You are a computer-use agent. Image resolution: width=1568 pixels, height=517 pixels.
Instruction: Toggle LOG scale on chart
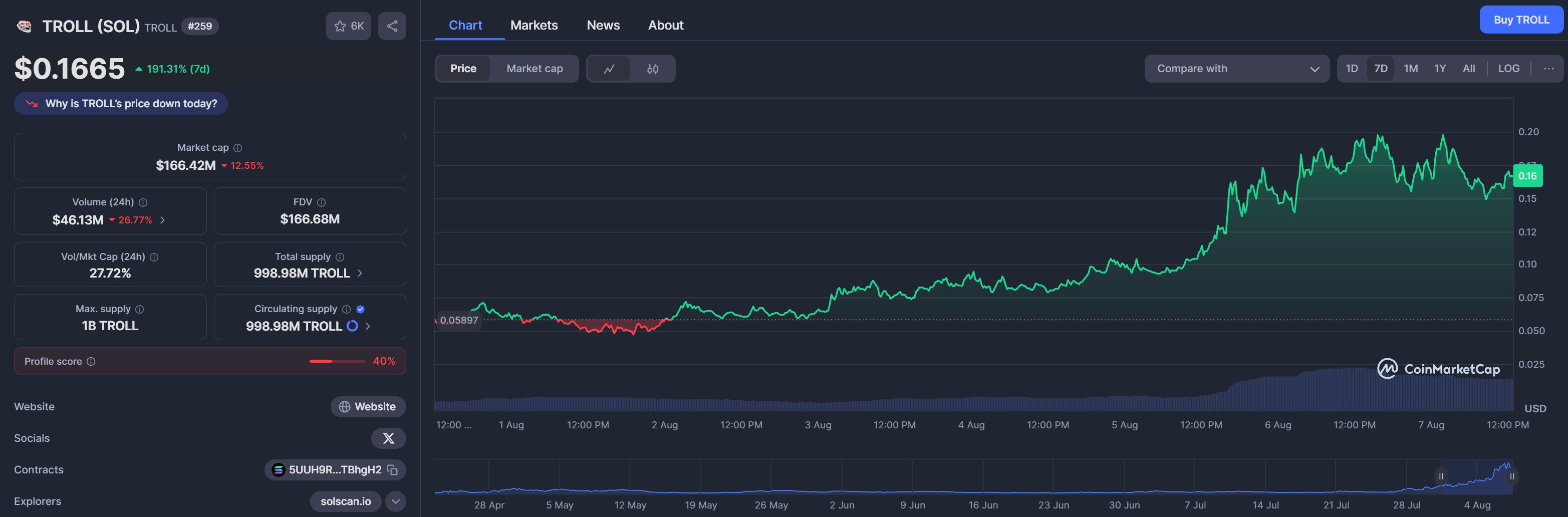(1508, 69)
